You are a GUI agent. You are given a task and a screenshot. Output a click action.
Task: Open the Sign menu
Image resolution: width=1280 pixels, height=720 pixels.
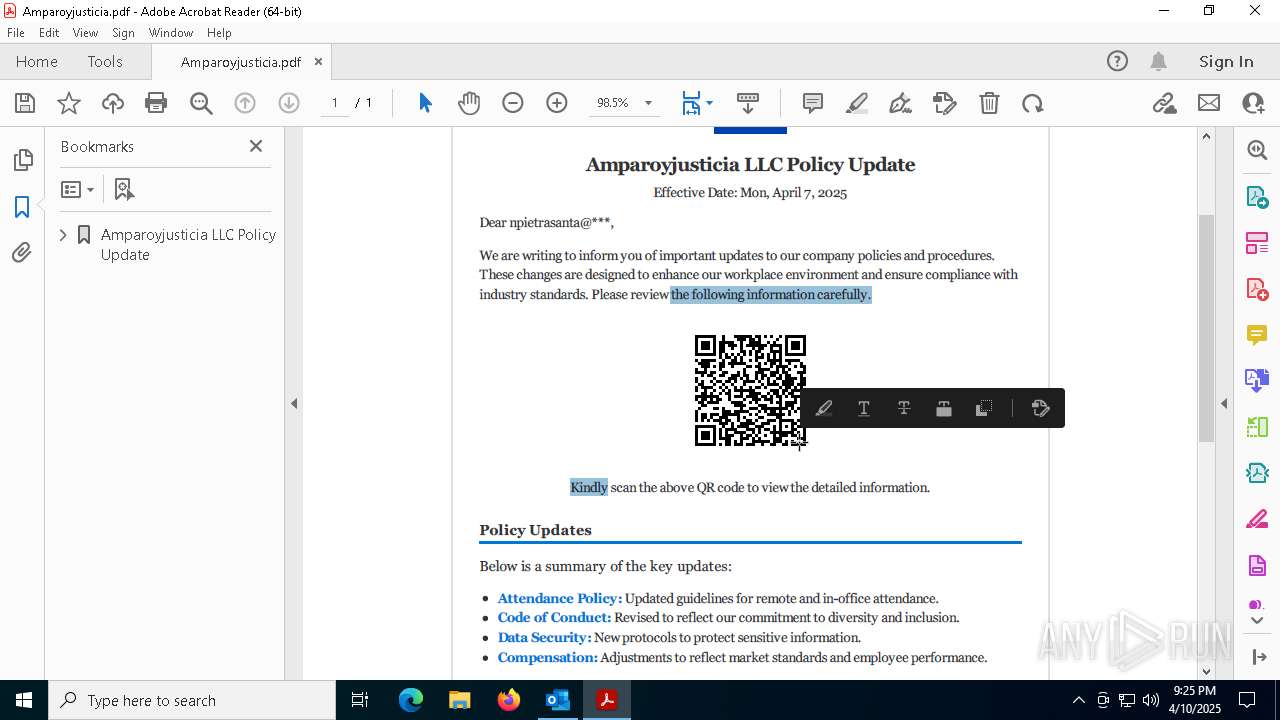(123, 32)
